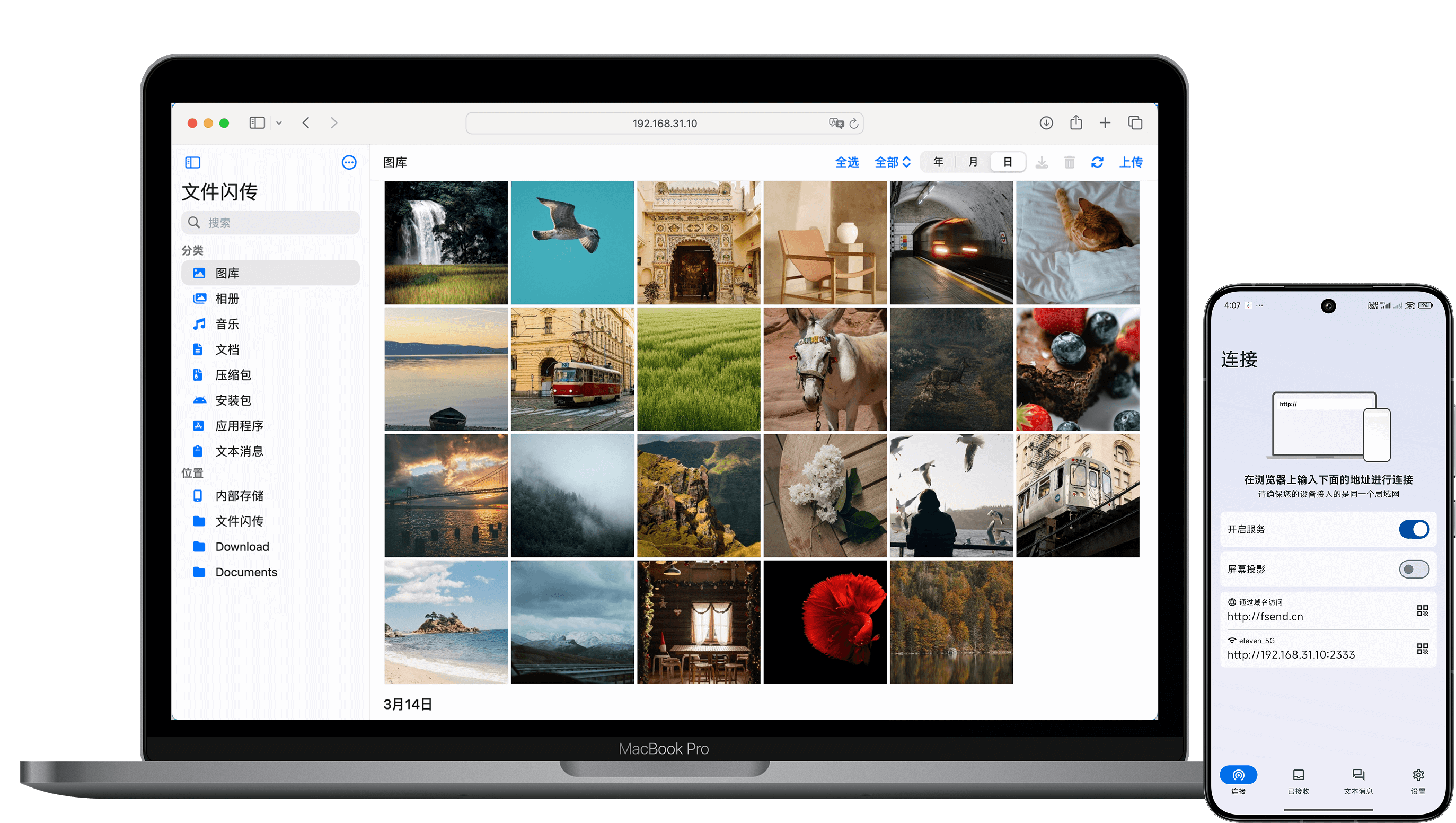Expand the 全部 filter dropdown

[x=893, y=162]
